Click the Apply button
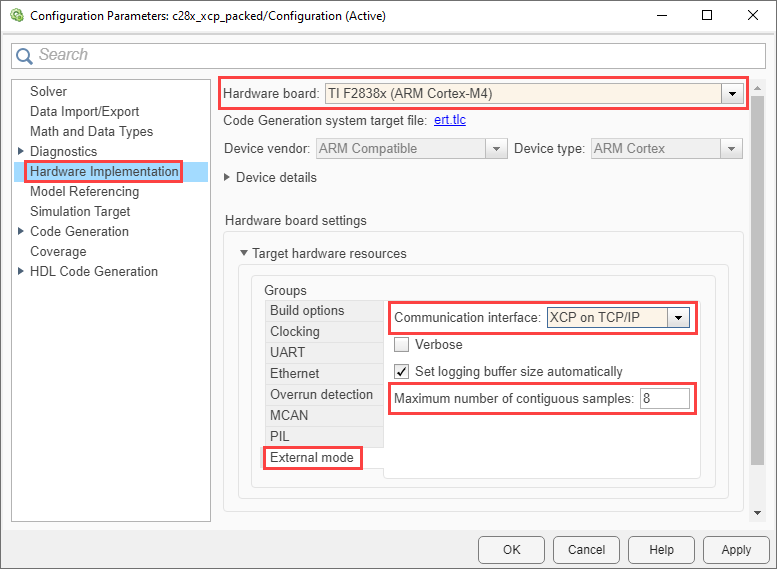The image size is (777, 569). point(735,549)
